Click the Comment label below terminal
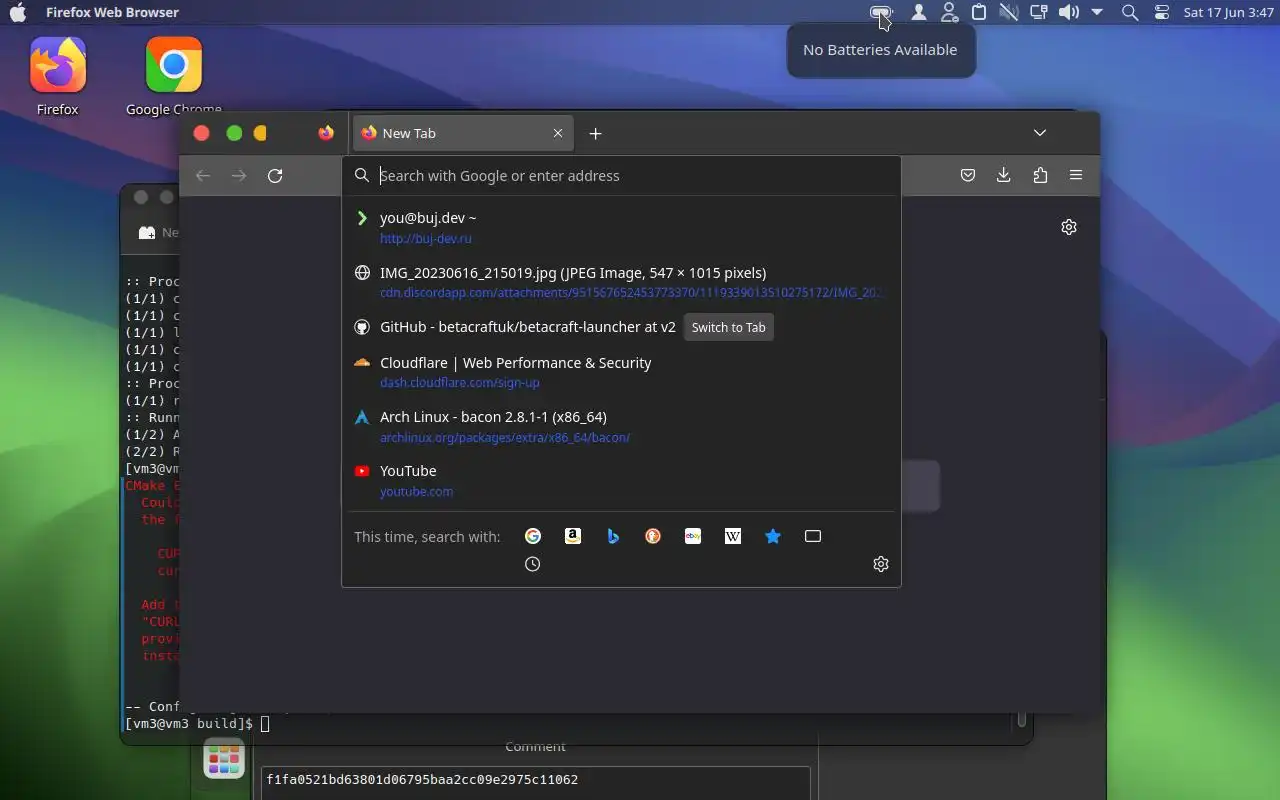The image size is (1280, 800). [536, 746]
